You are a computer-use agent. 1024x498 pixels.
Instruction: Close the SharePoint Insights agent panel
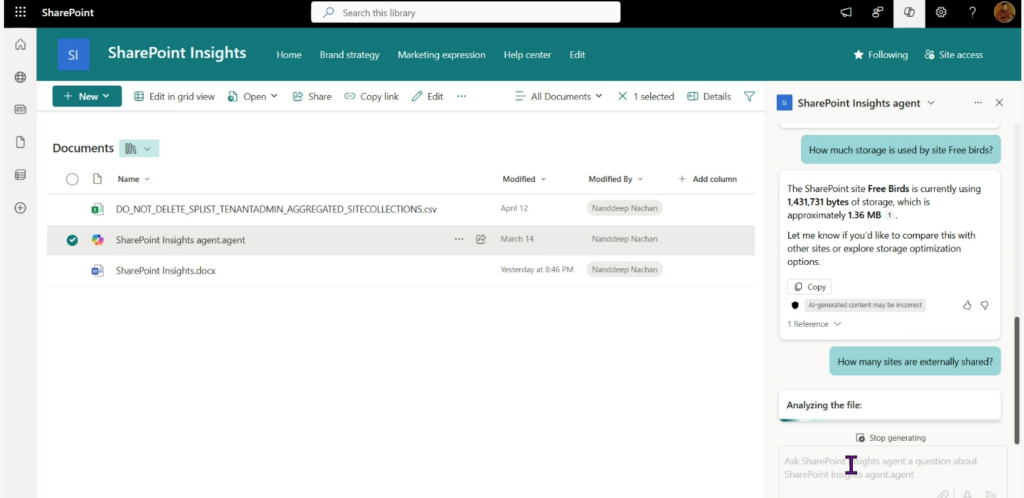999,102
